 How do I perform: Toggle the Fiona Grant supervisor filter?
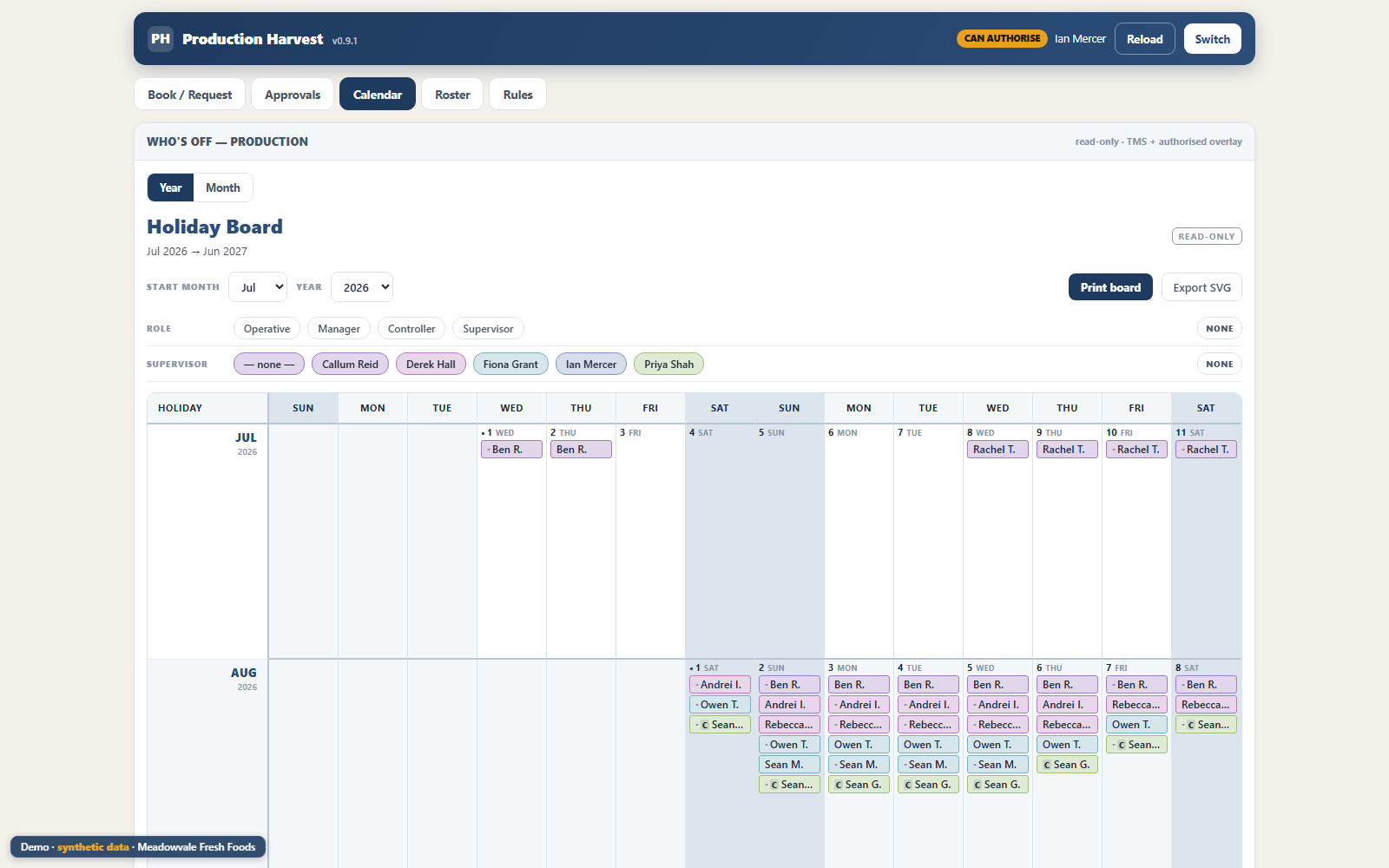click(510, 365)
